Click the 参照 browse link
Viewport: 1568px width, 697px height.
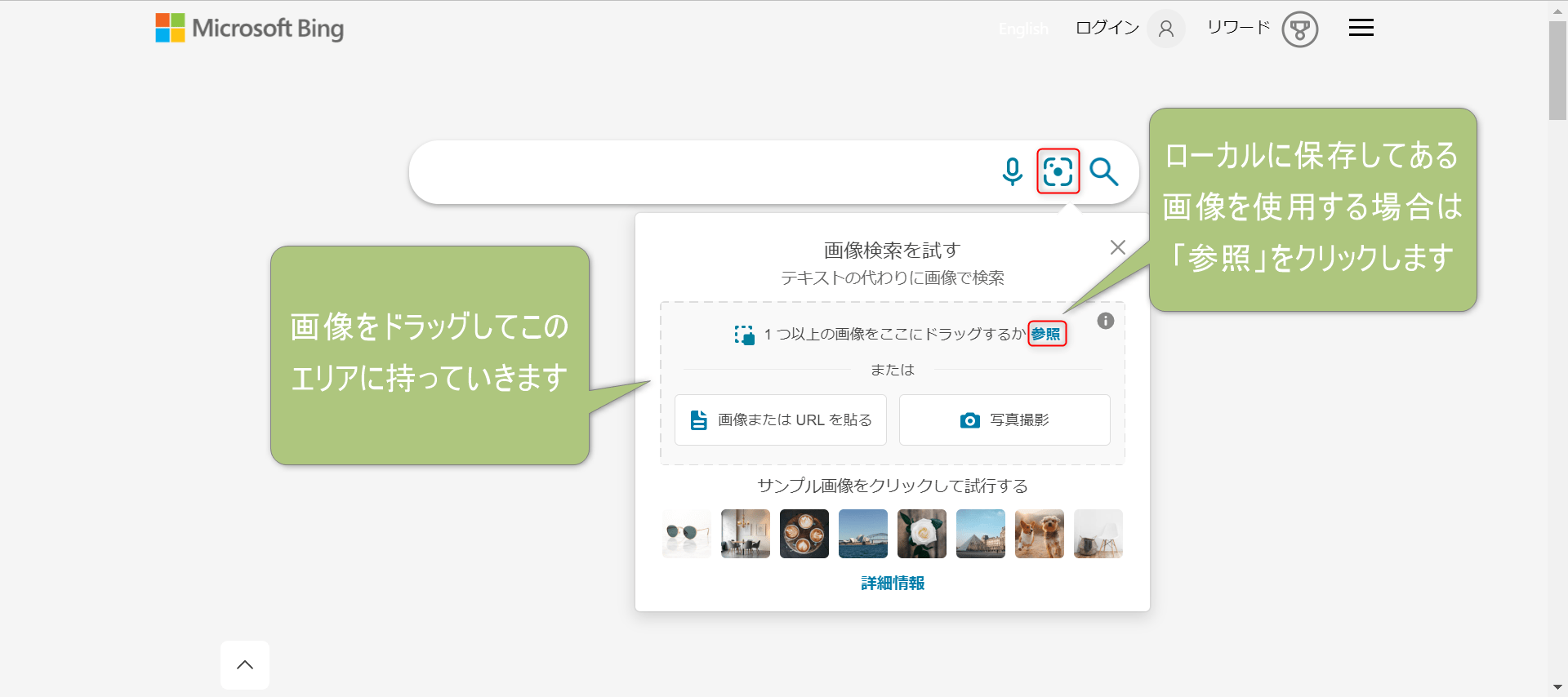1046,334
